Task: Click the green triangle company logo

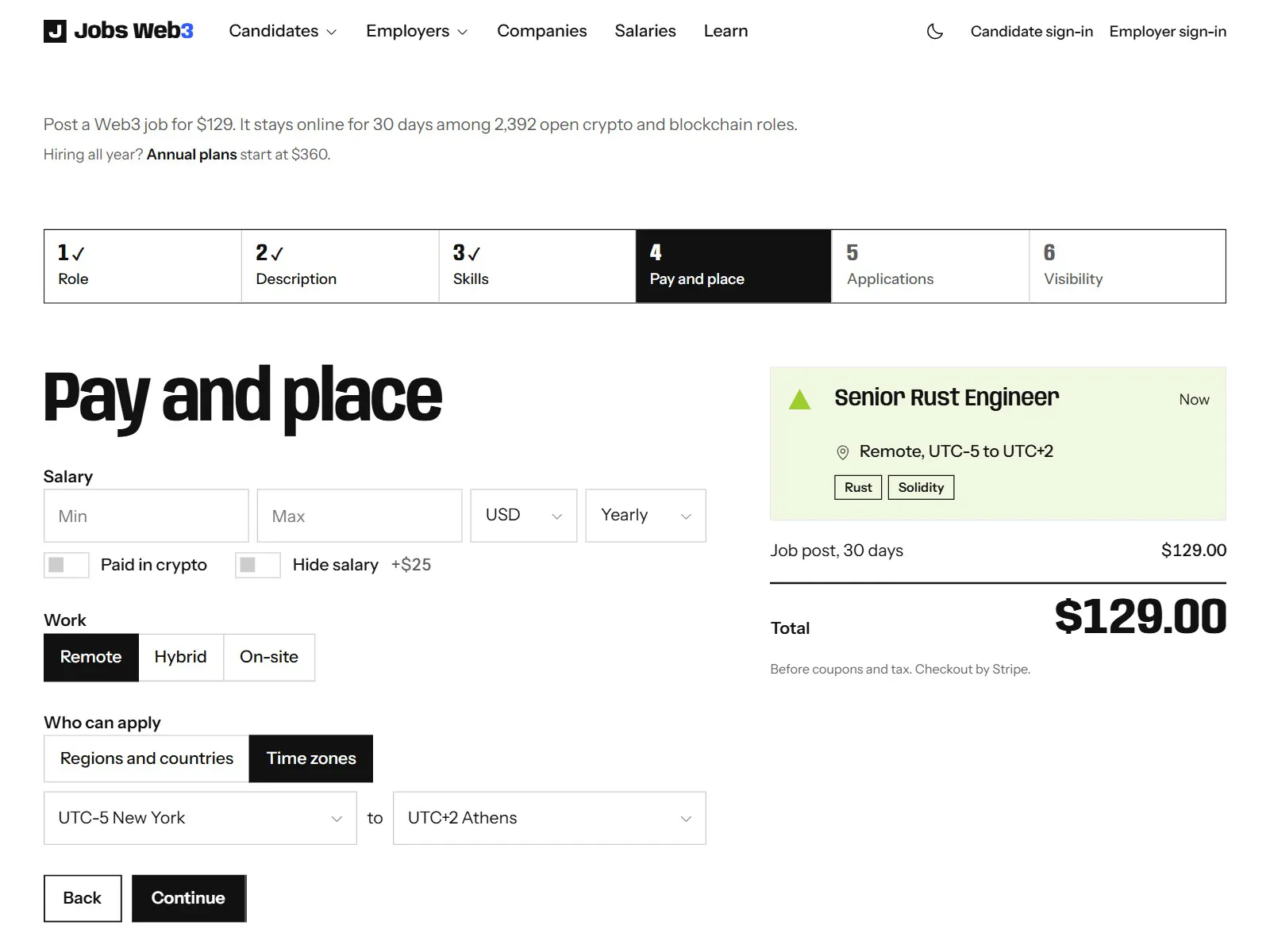Action: click(800, 399)
